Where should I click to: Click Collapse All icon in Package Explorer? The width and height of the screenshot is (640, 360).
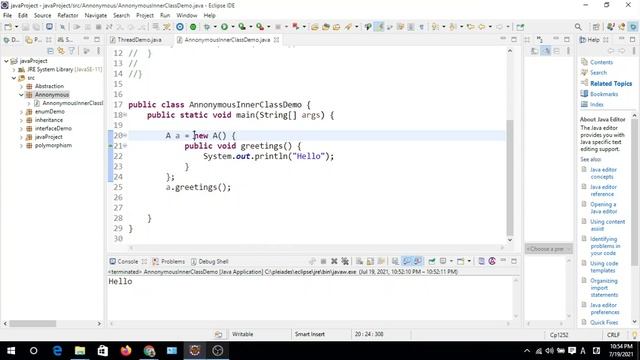[x=51, y=51]
